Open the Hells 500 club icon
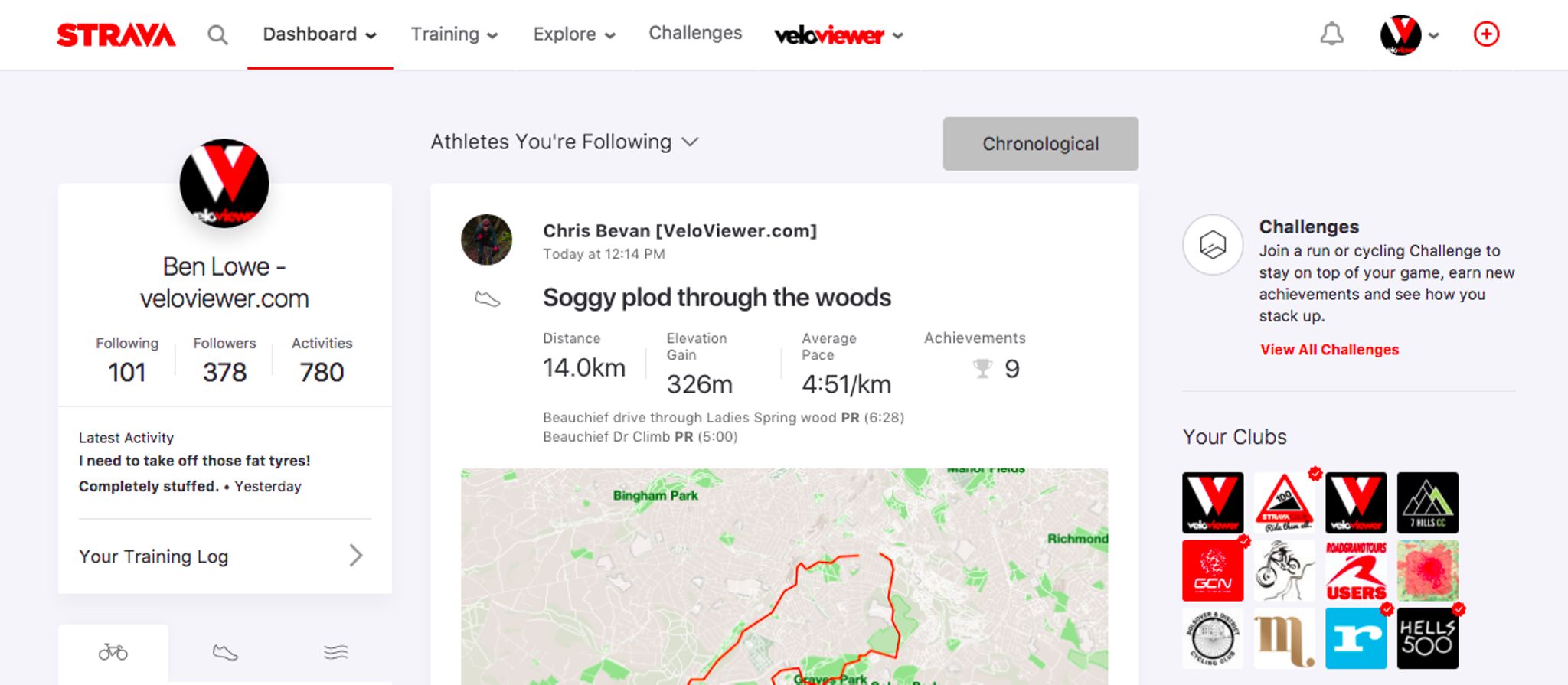1568x685 pixels. [x=1427, y=638]
